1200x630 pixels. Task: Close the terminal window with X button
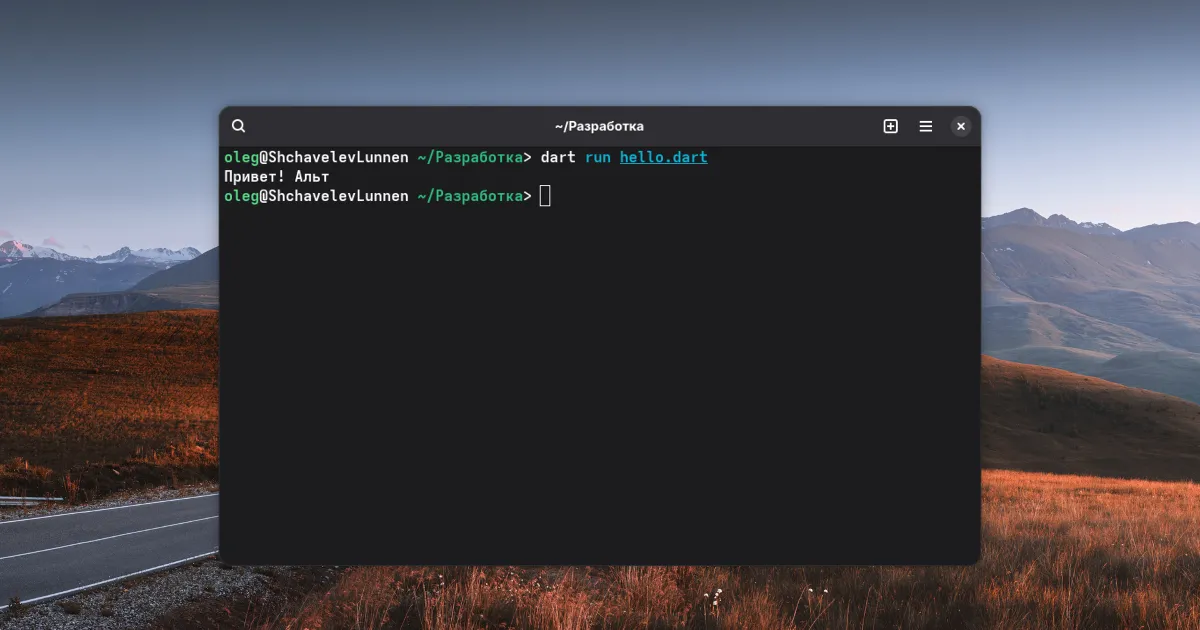pos(960,126)
